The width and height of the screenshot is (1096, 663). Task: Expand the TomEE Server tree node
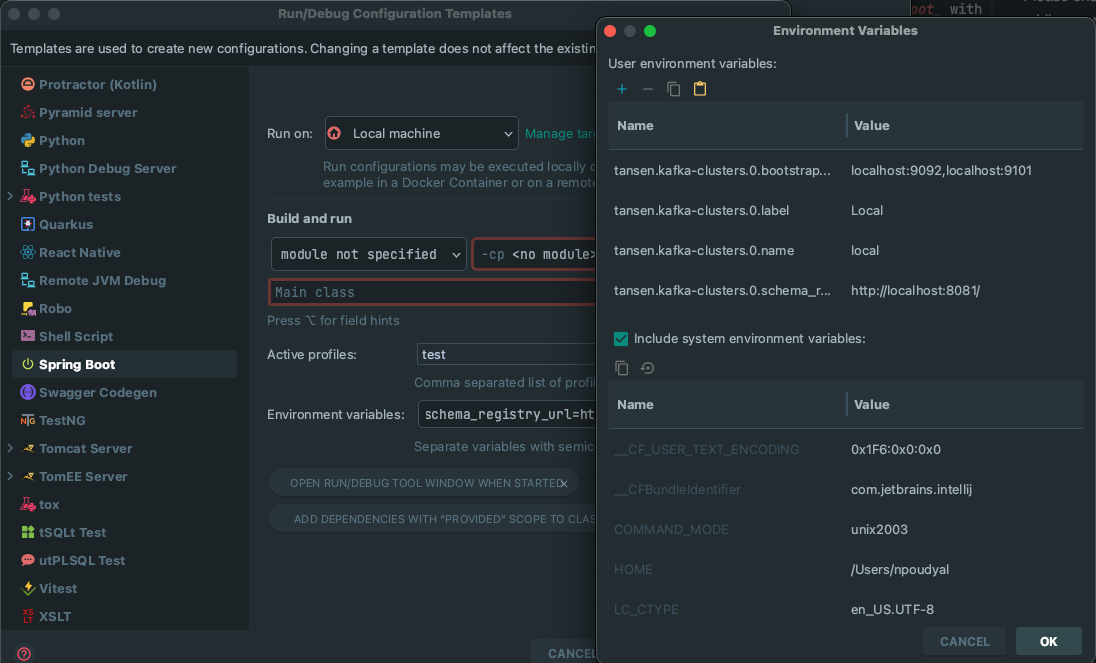(x=10, y=476)
